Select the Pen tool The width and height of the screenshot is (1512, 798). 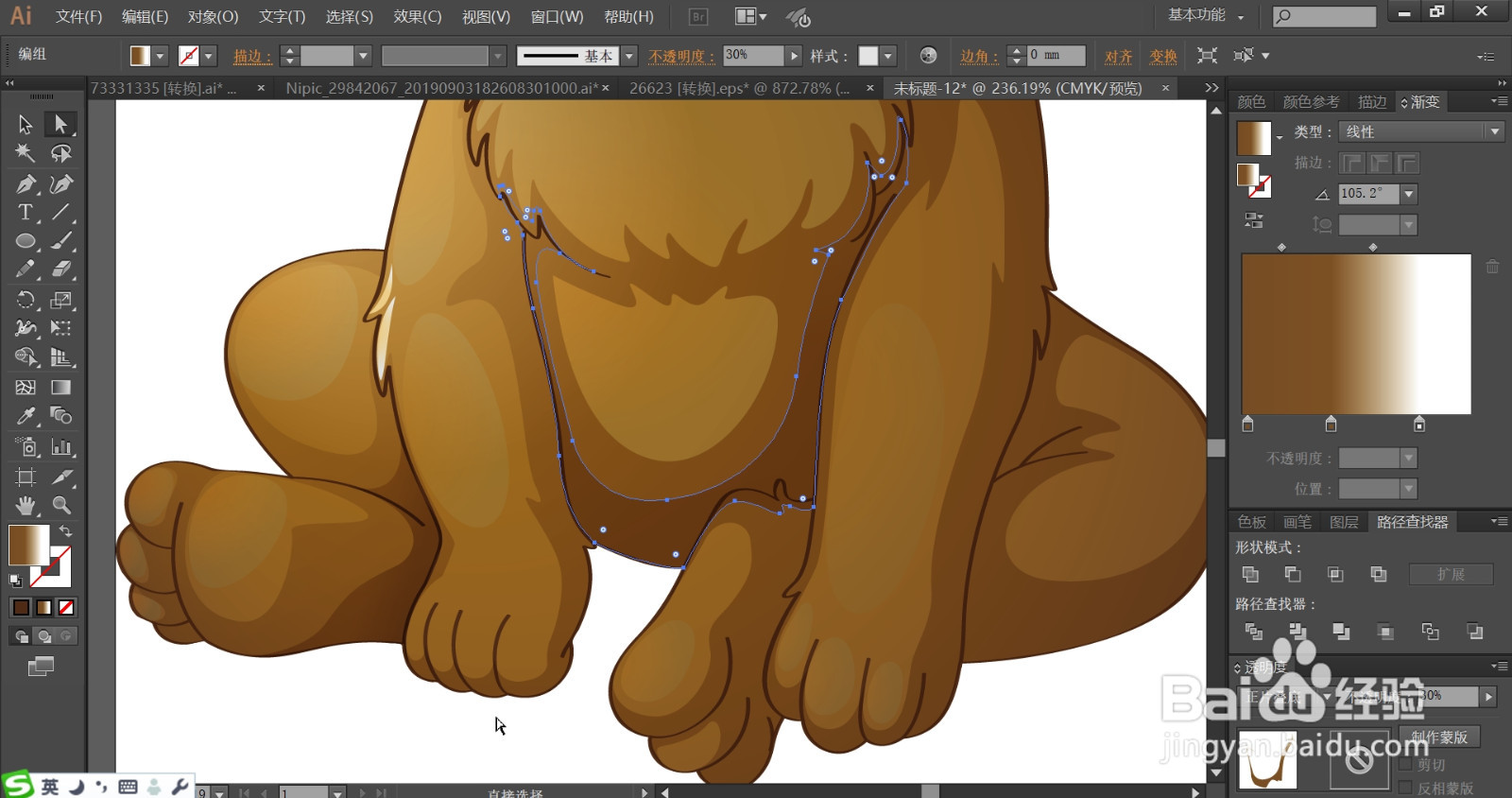[26, 183]
